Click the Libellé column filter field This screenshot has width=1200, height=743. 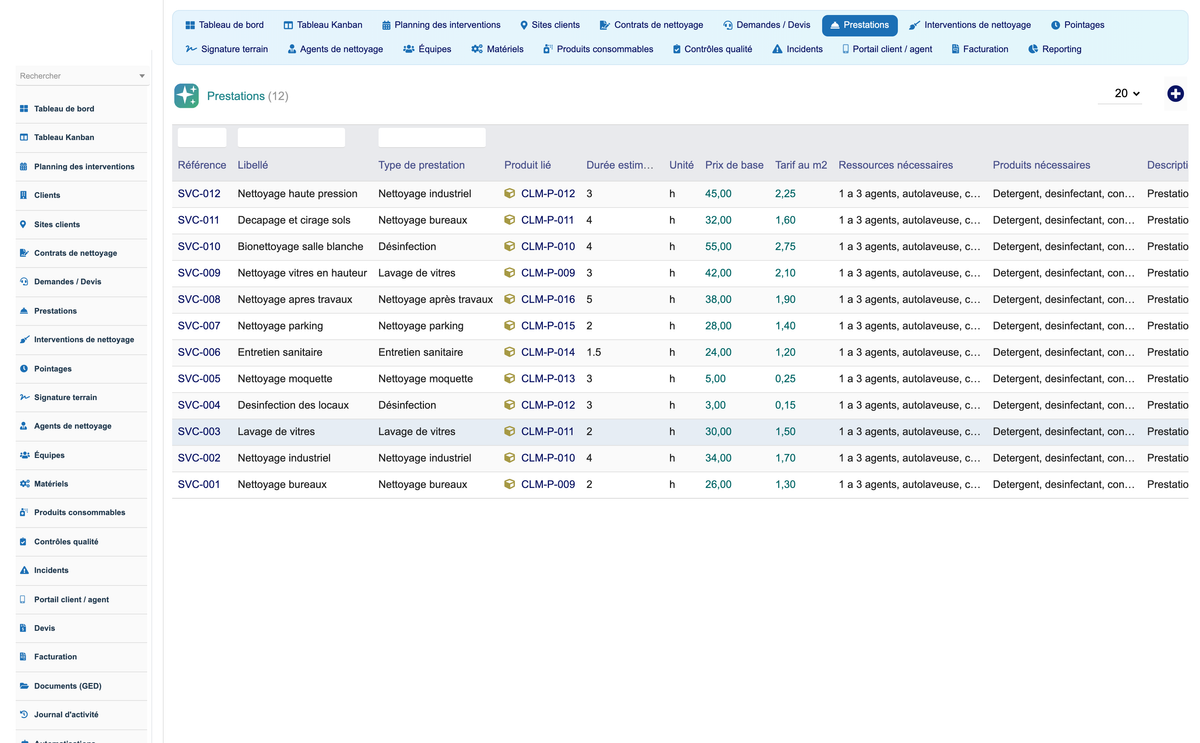point(291,137)
